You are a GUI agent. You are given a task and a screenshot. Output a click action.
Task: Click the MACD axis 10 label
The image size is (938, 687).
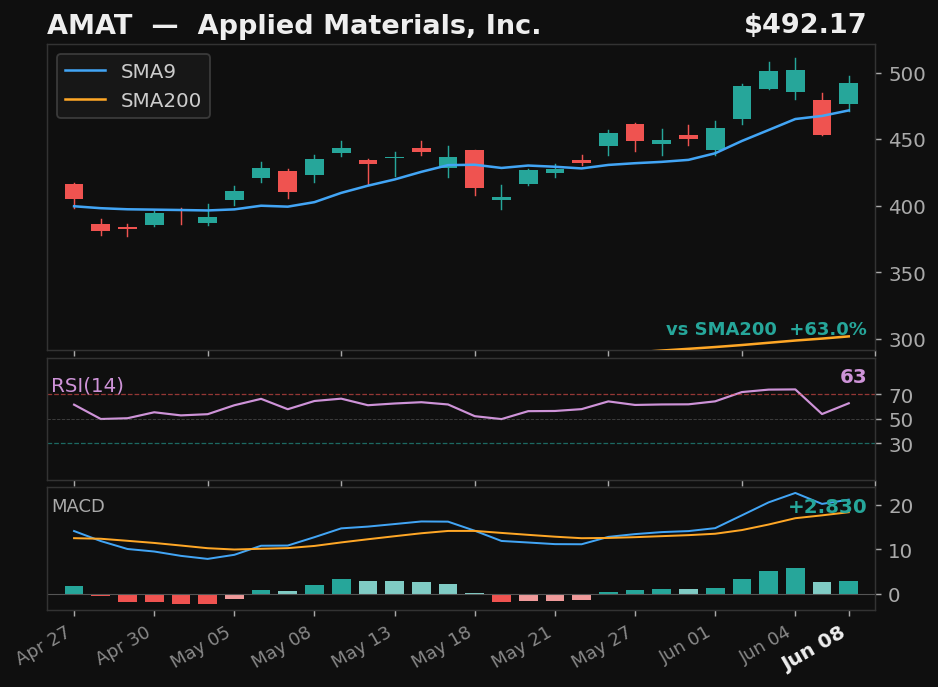[x=901, y=551]
